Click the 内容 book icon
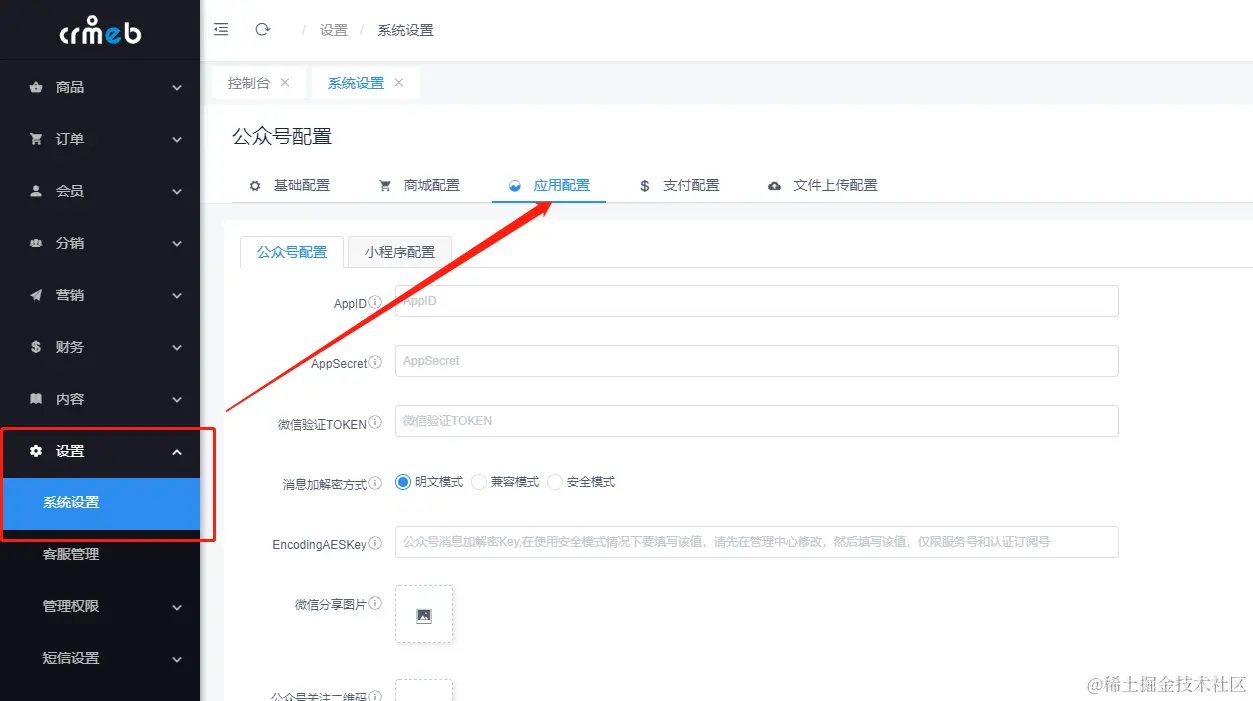 (x=36, y=399)
